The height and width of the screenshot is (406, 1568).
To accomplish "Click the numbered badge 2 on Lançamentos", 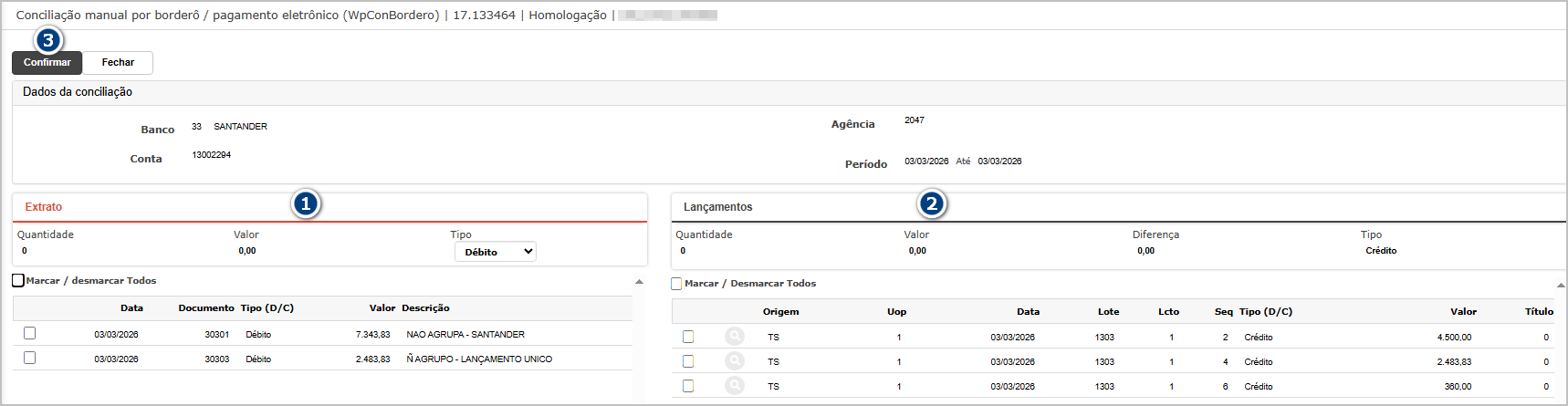I will click(x=932, y=203).
